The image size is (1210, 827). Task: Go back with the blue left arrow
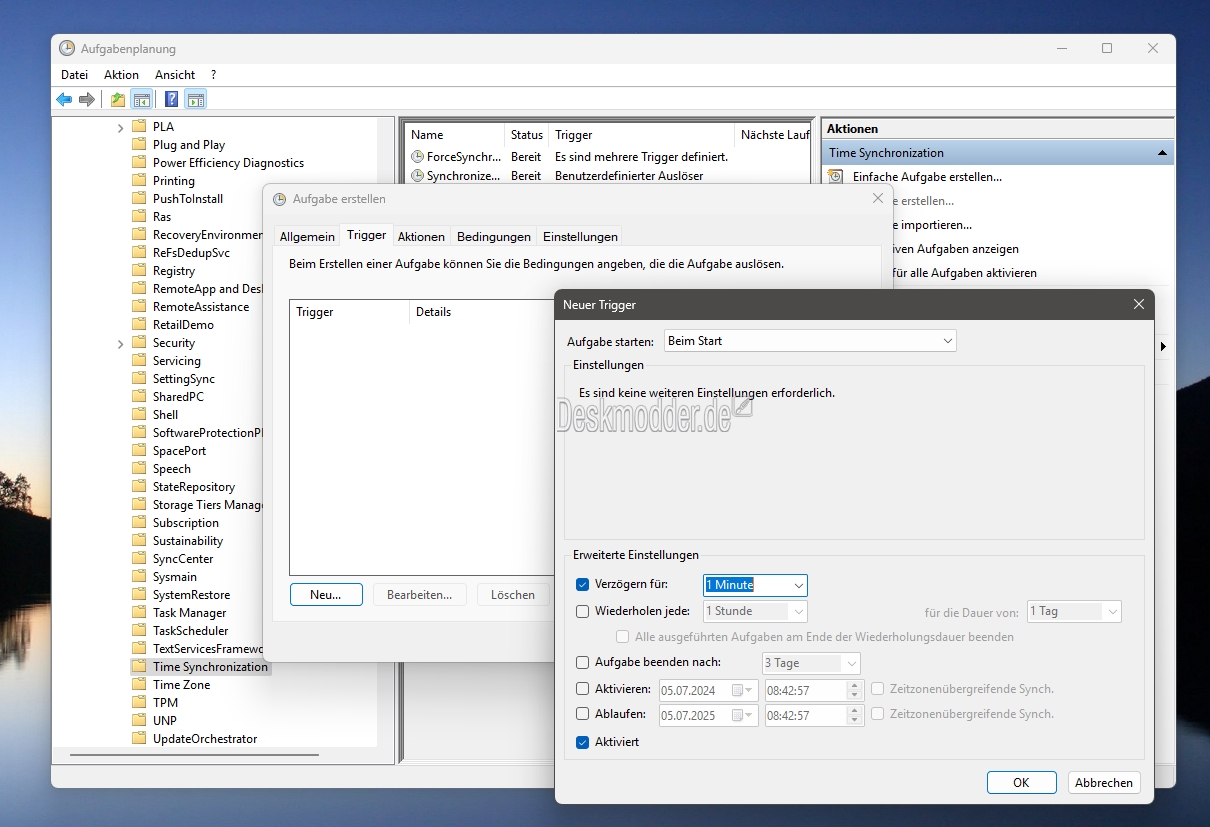64,99
